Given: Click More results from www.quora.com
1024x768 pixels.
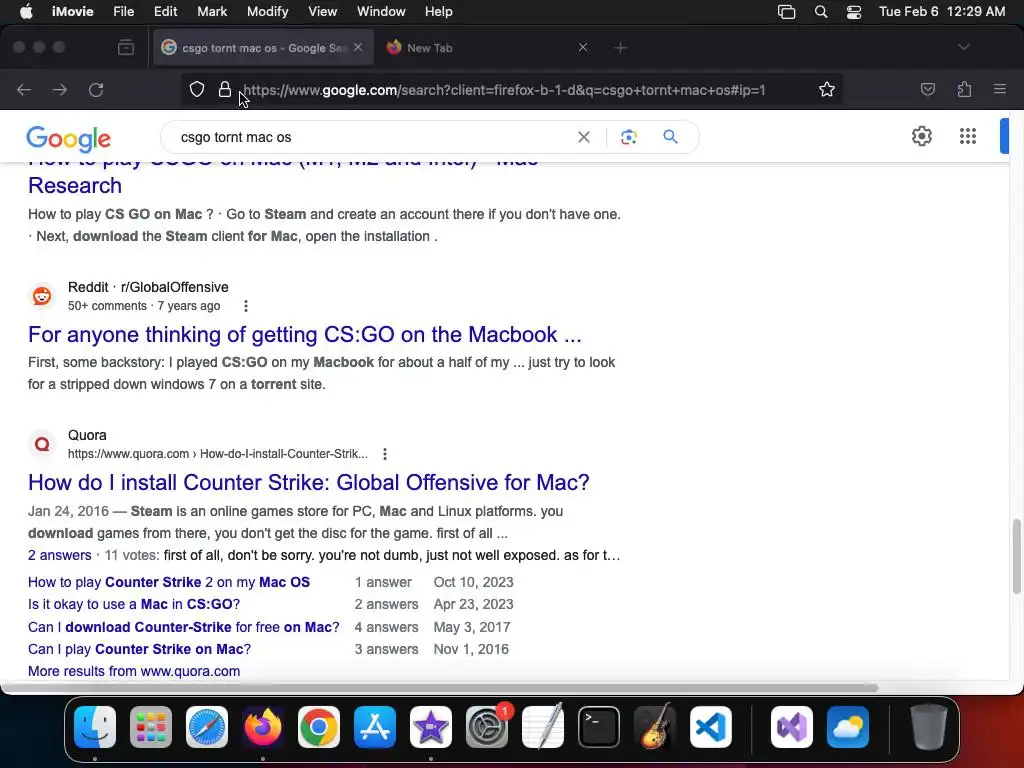Looking at the screenshot, I should pos(134,671).
